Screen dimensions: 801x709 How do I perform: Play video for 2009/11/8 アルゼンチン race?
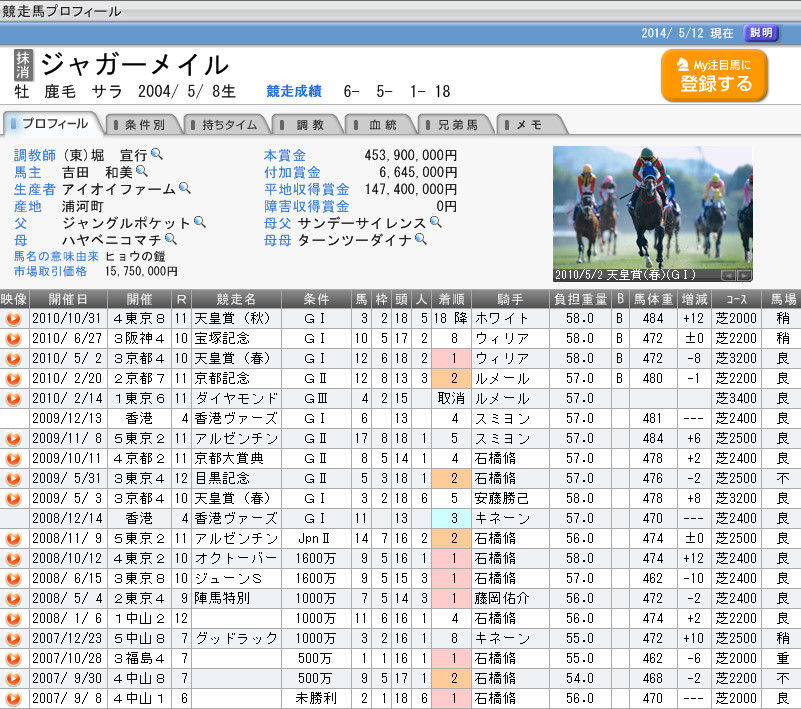(14, 439)
